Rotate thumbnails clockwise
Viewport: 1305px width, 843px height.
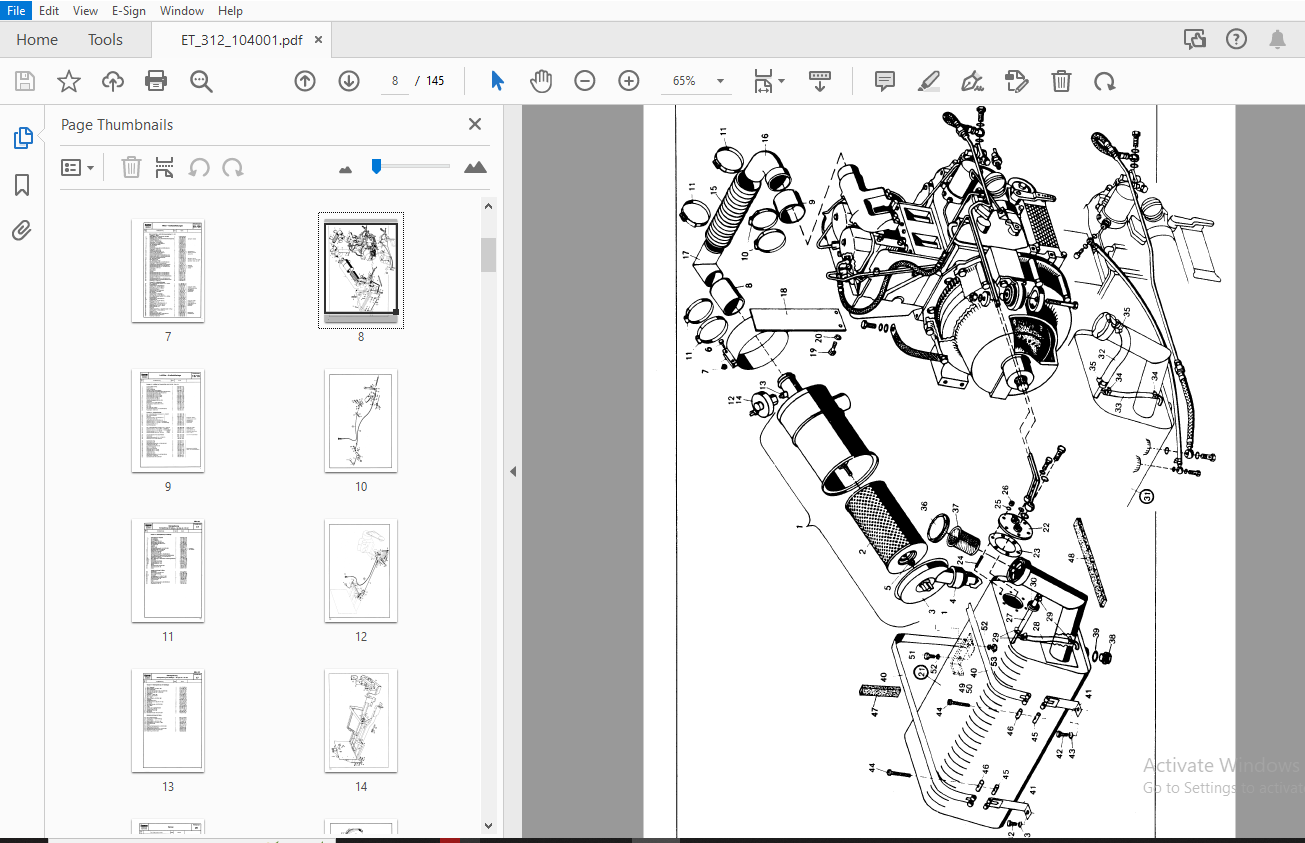tap(233, 167)
